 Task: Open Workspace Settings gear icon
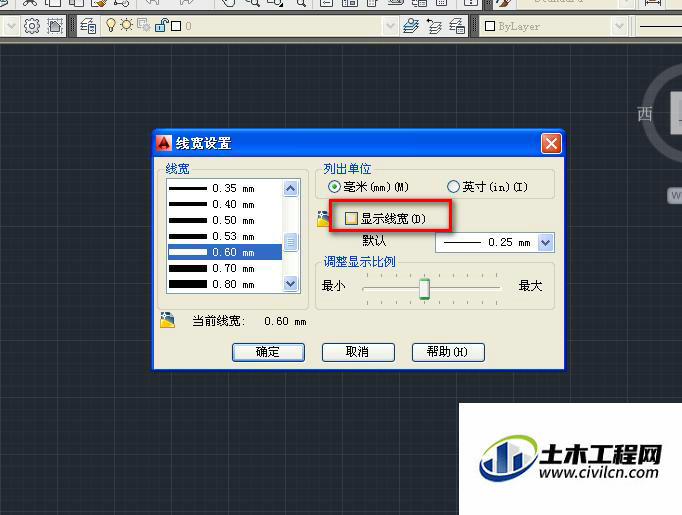click(32, 26)
